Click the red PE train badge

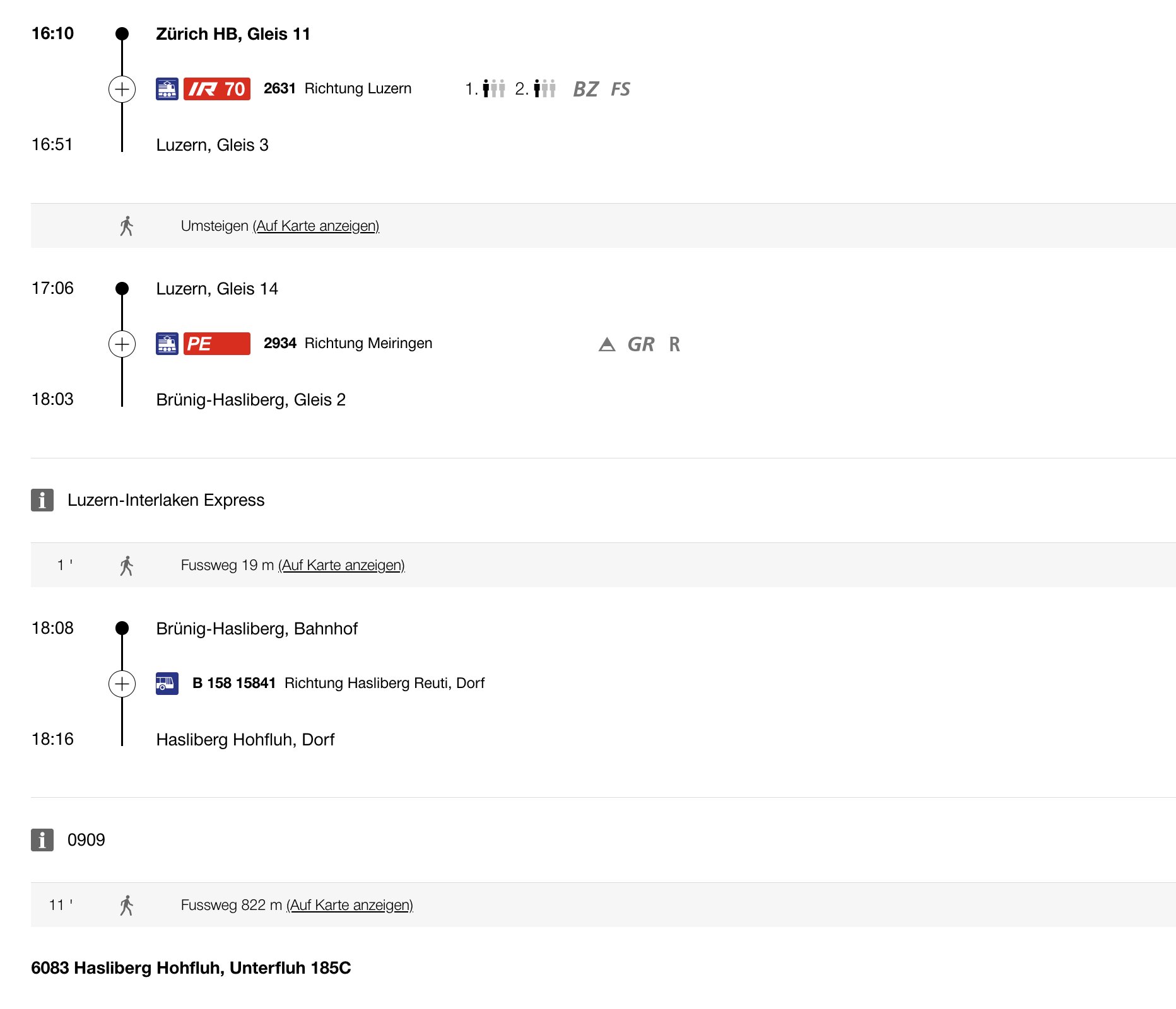217,344
